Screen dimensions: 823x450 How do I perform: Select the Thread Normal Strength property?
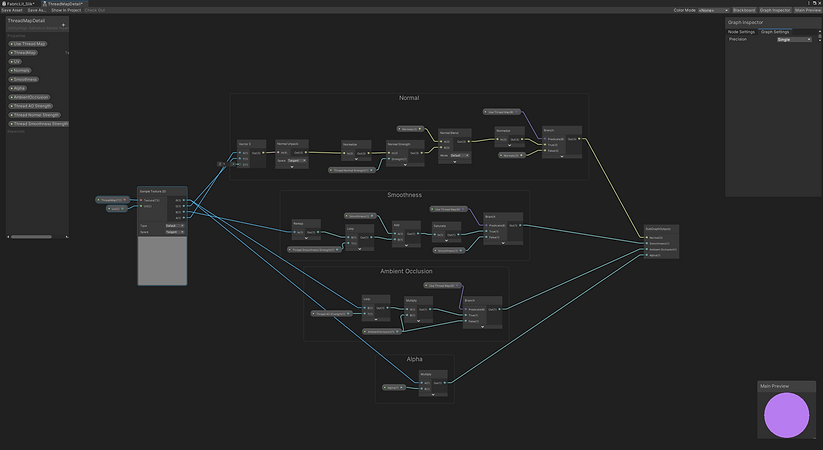tap(35, 115)
